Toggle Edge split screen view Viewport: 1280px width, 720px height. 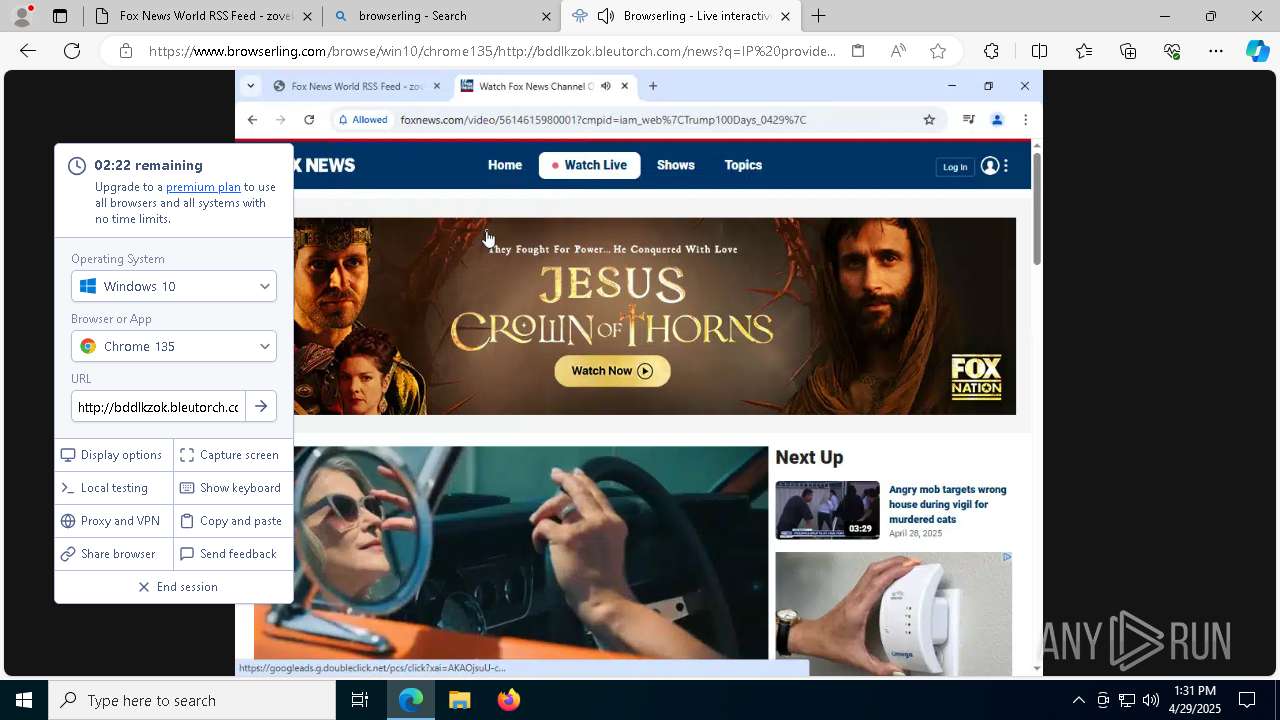pyautogui.click(x=1039, y=51)
